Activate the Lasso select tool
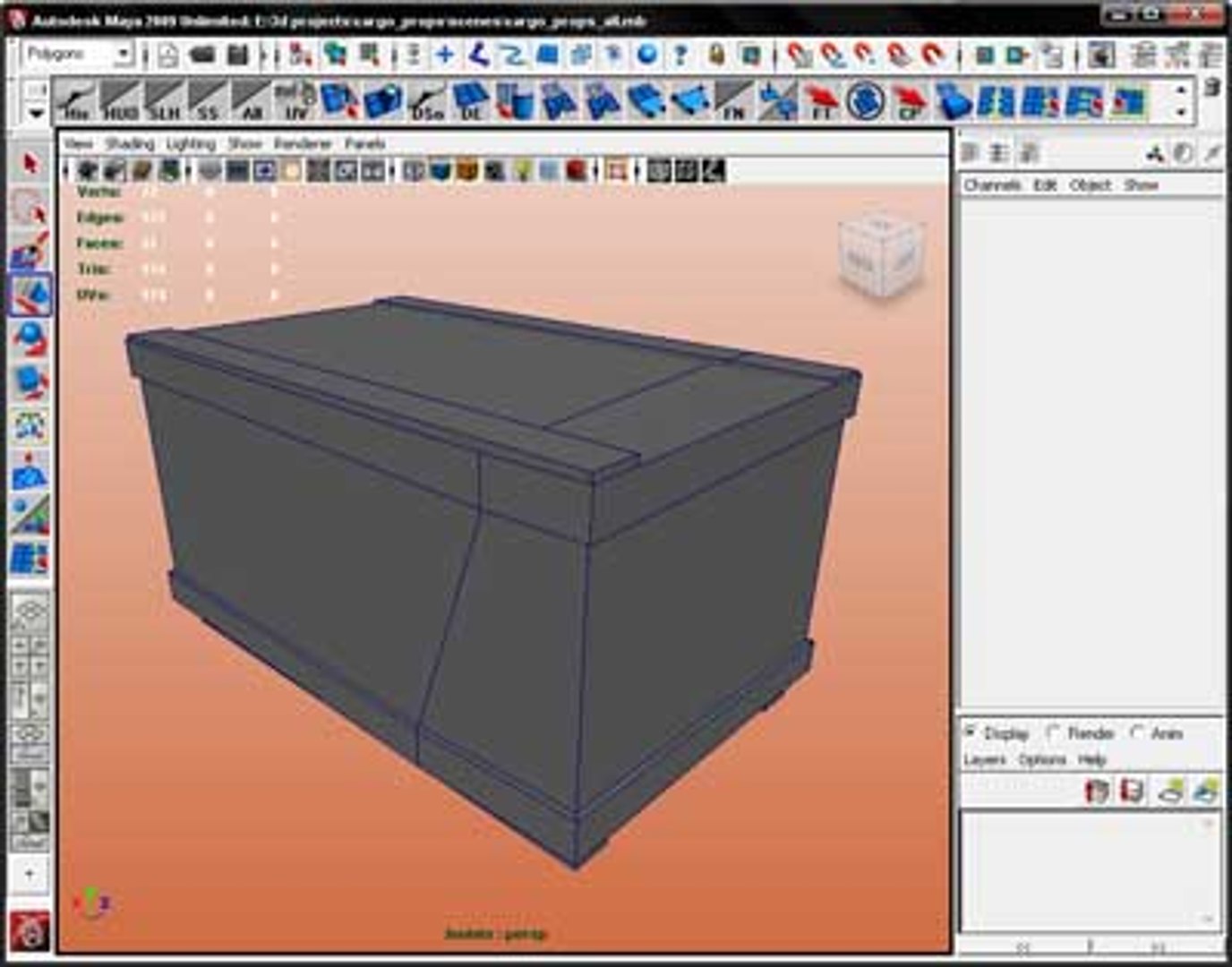The height and width of the screenshot is (967, 1232). 30,208
